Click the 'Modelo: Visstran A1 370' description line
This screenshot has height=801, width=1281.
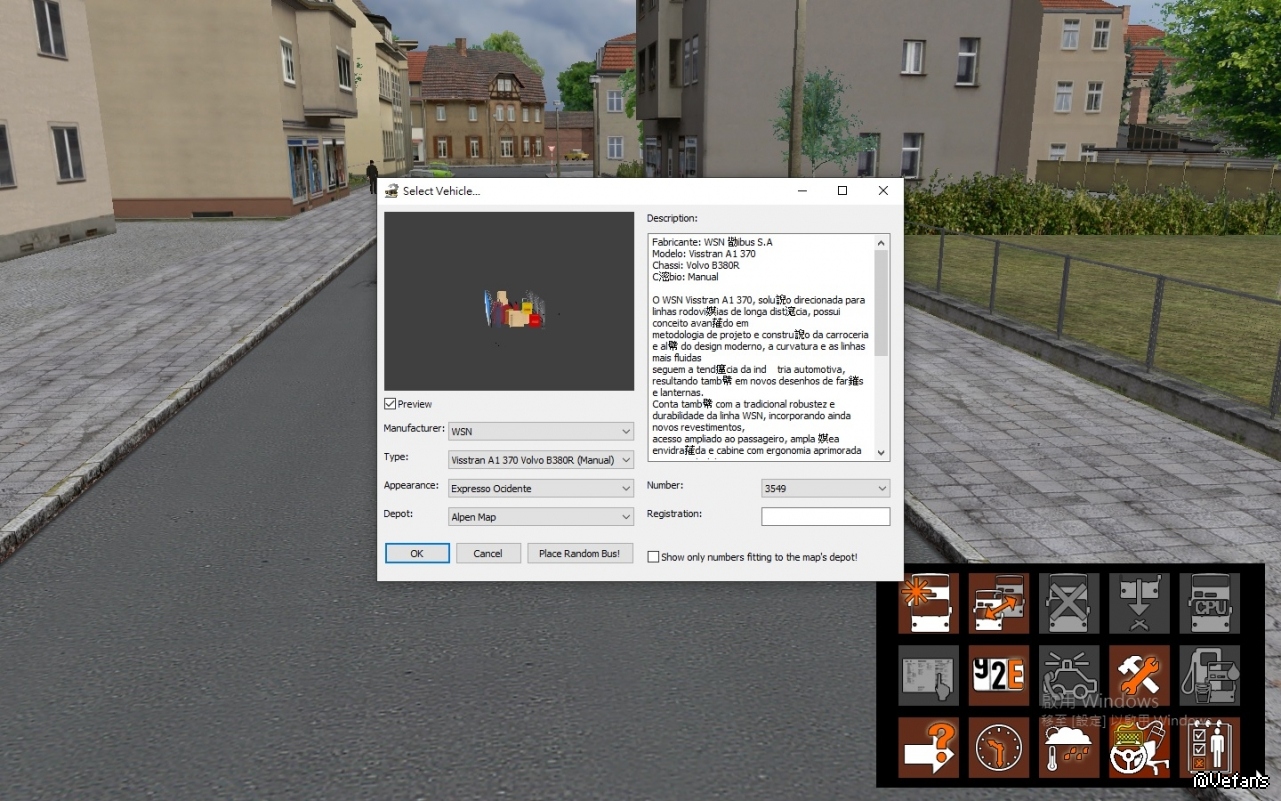click(x=704, y=254)
